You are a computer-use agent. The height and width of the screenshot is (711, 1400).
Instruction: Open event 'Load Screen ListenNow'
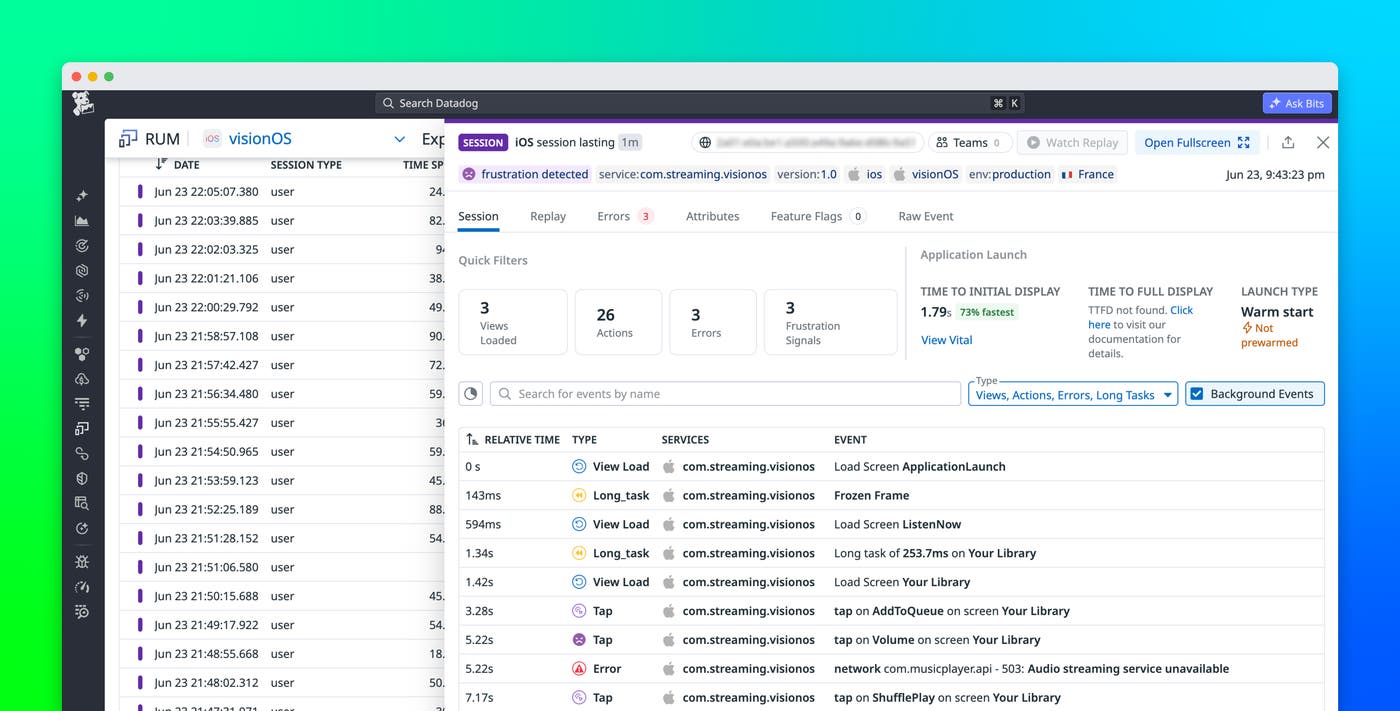[x=891, y=524]
